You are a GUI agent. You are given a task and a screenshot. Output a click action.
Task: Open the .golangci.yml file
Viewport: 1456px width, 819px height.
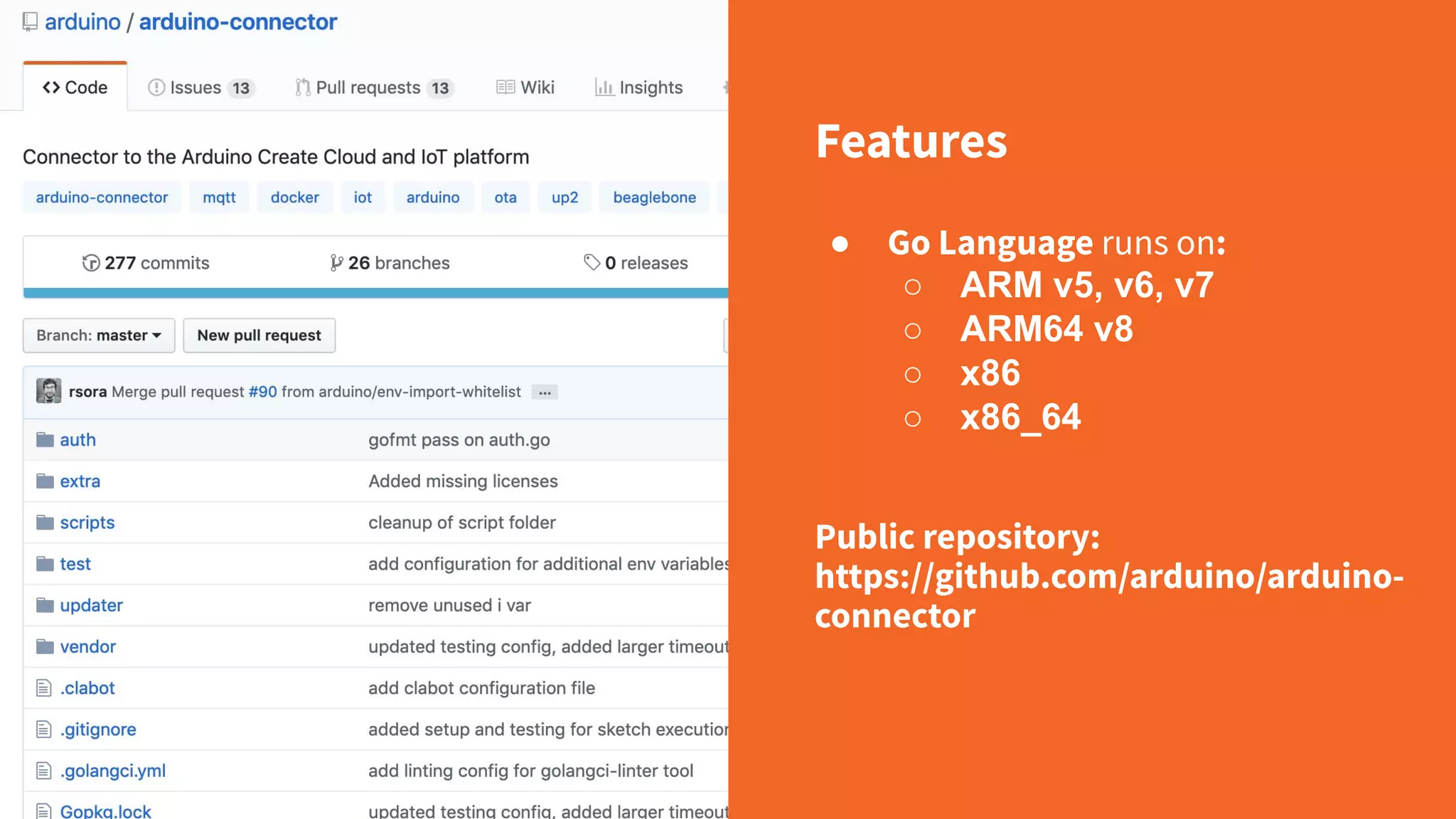(x=112, y=770)
